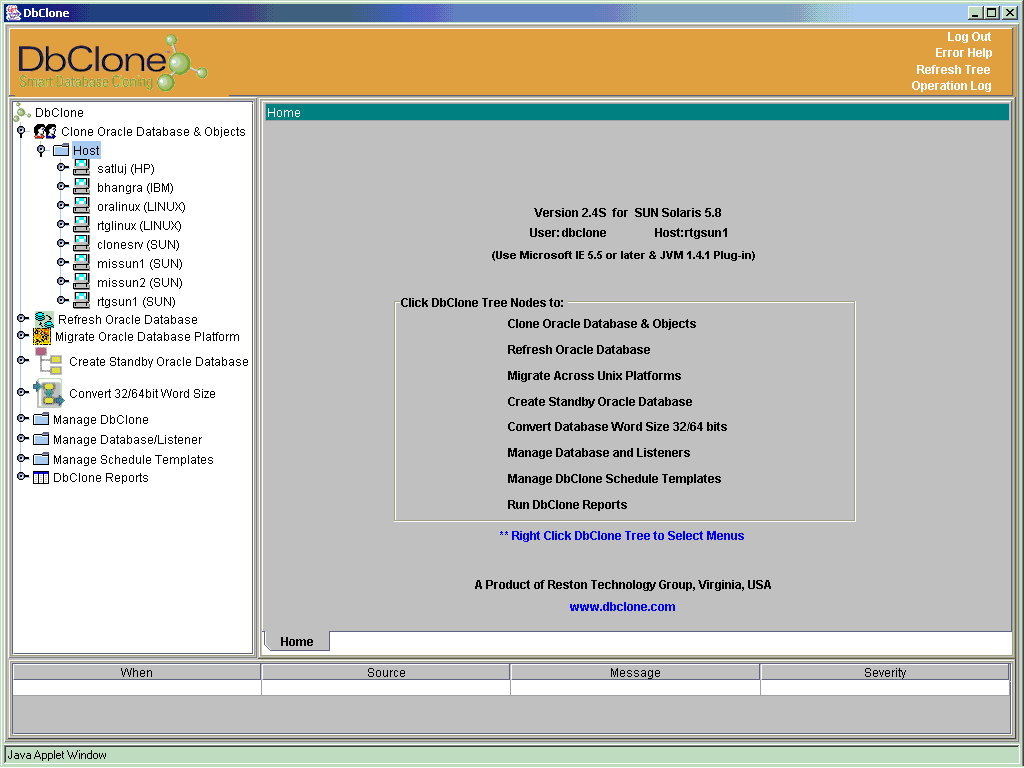
Task: Click the DbClone Reports table icon
Action: click(41, 477)
